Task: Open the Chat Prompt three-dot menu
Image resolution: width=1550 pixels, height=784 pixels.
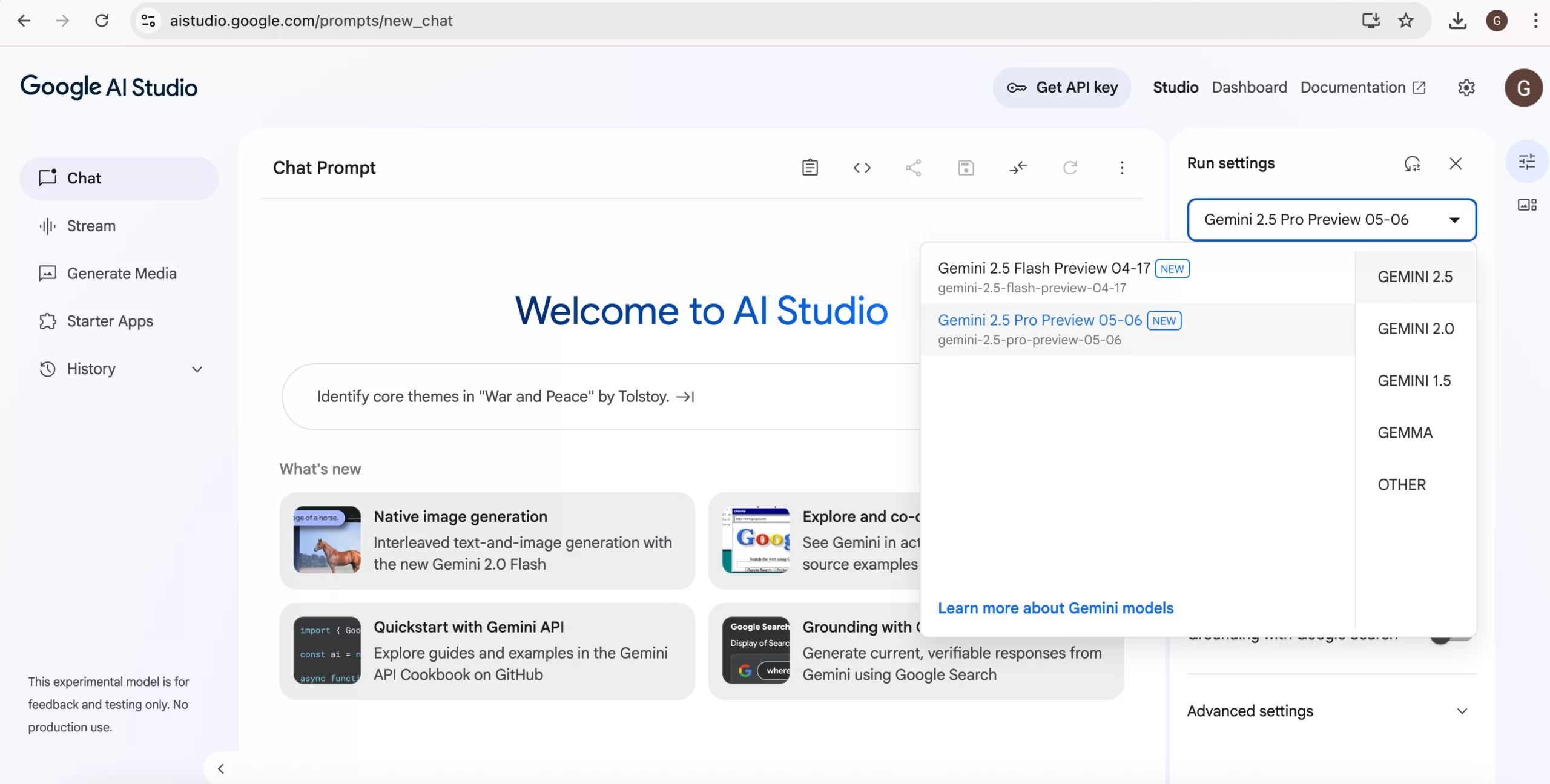Action: tap(1122, 168)
